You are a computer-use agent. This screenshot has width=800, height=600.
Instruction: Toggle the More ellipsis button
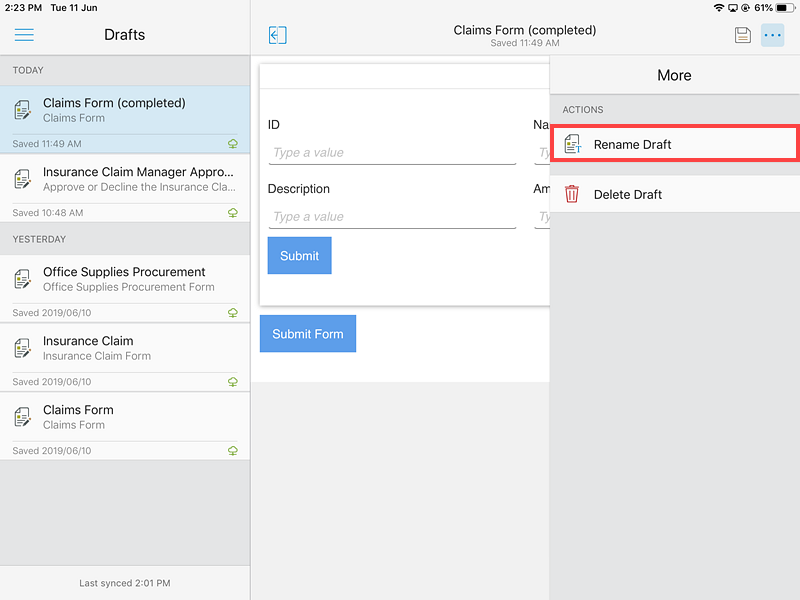click(772, 35)
